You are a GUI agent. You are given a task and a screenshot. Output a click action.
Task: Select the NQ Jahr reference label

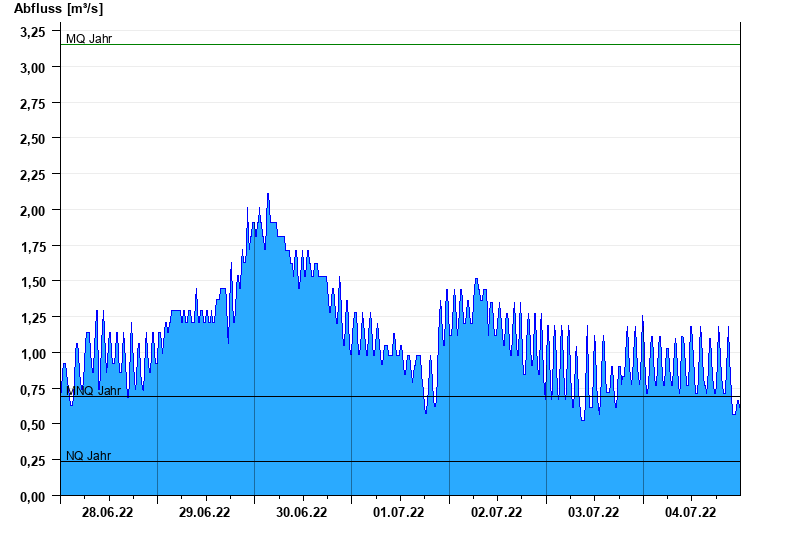tap(88, 456)
